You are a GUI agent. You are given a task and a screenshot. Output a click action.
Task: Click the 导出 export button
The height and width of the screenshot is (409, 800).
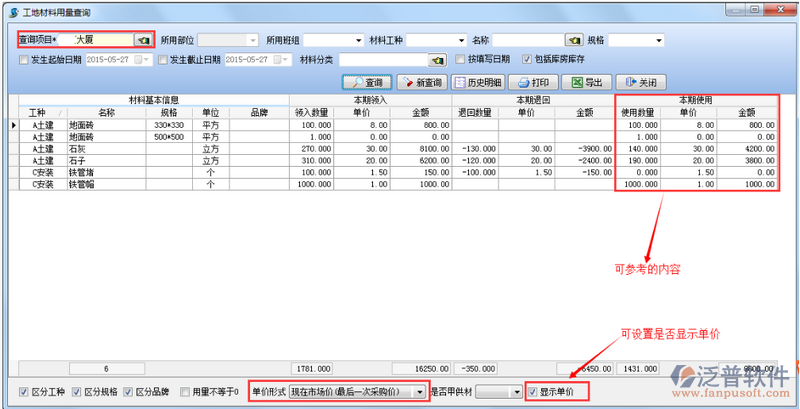[x=586, y=83]
